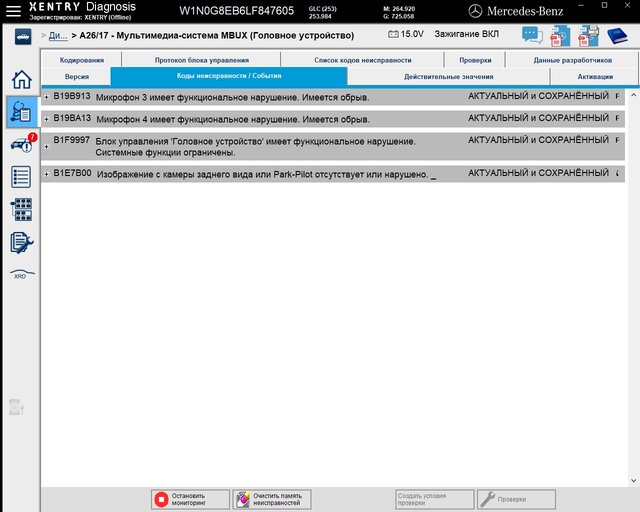640x512 pixels.
Task: Click the B1F9997 fault code
Action: pos(71,140)
